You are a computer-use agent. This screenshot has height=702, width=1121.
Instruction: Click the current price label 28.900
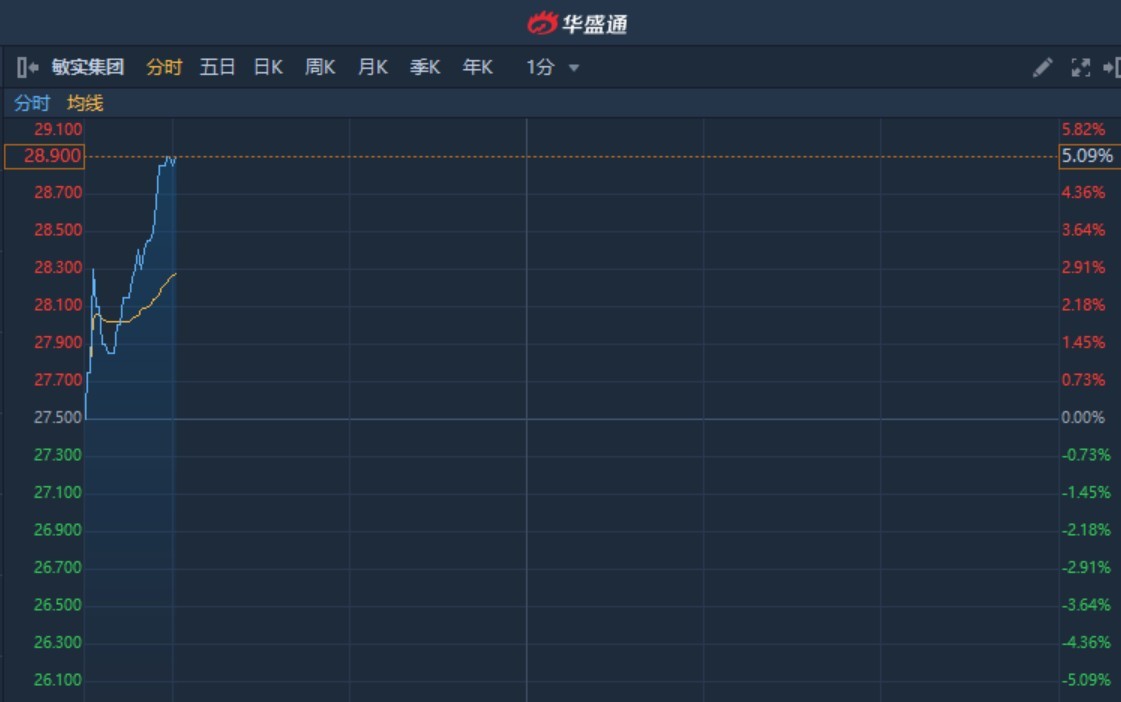click(44, 156)
